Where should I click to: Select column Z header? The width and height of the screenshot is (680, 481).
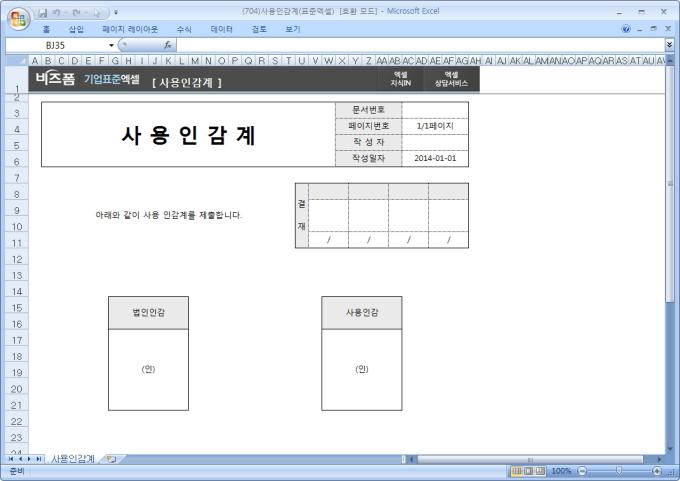click(x=368, y=61)
